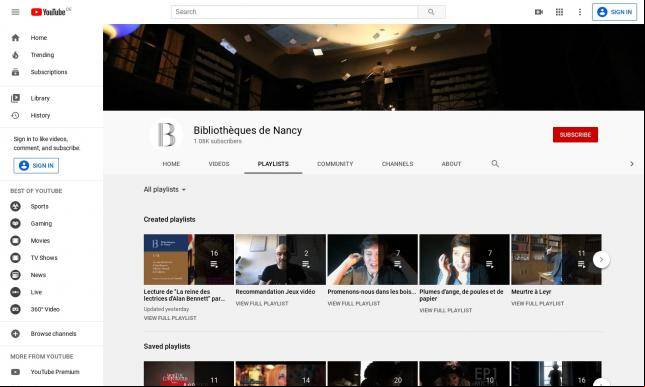Switch to the Videos tab
This screenshot has height=387, width=645.
click(219, 164)
